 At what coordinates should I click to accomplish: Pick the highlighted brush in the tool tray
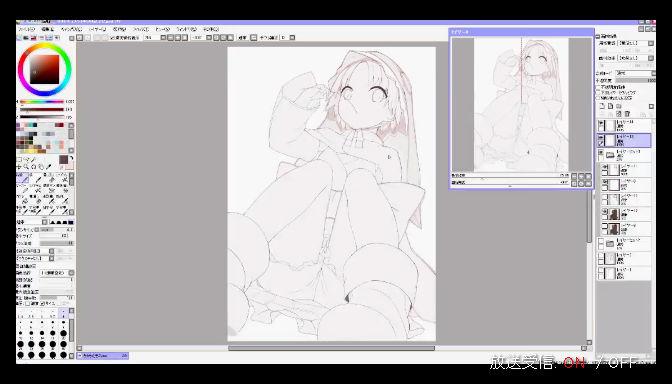23,177
